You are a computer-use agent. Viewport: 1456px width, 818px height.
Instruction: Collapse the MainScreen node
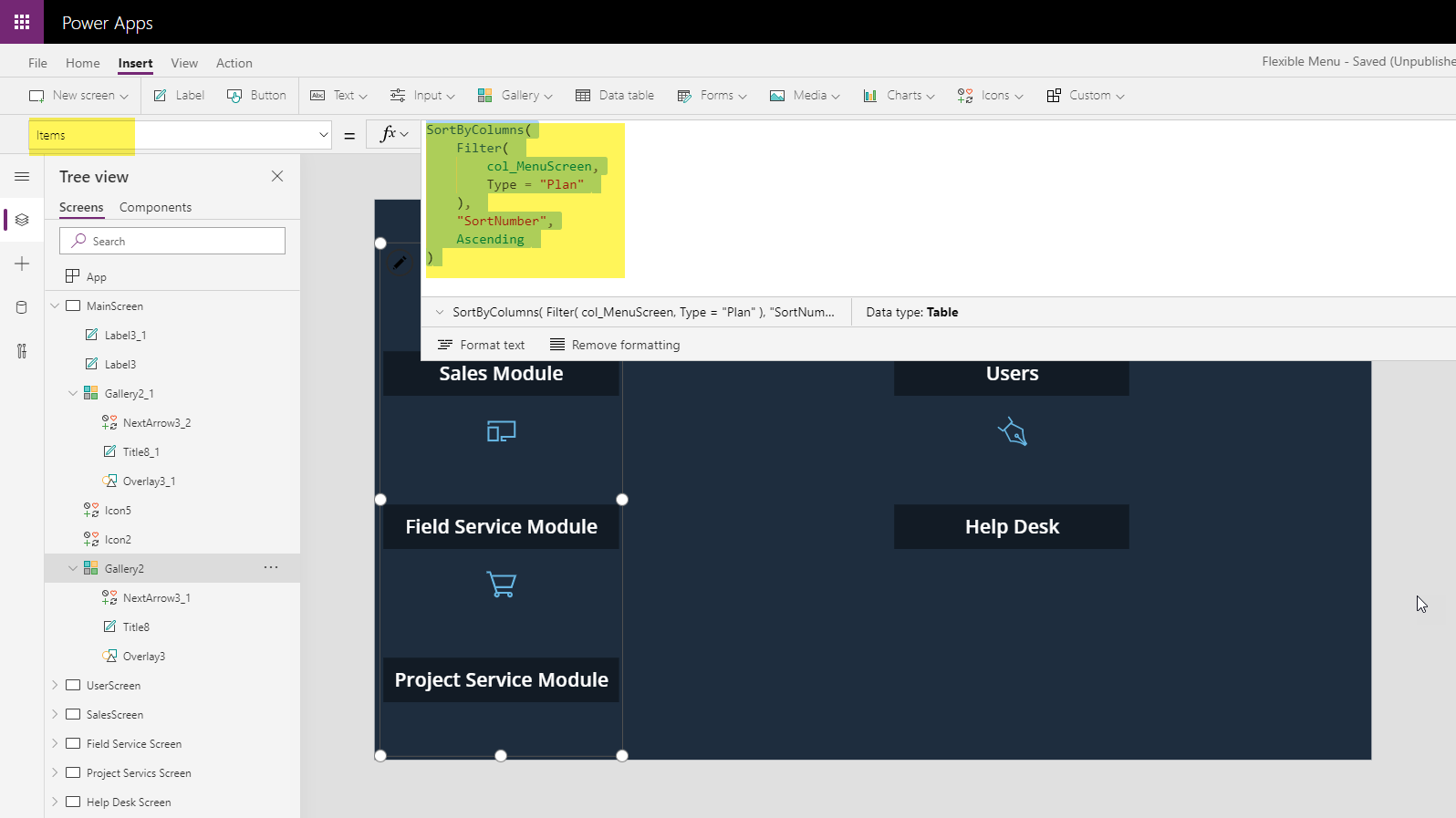(55, 305)
